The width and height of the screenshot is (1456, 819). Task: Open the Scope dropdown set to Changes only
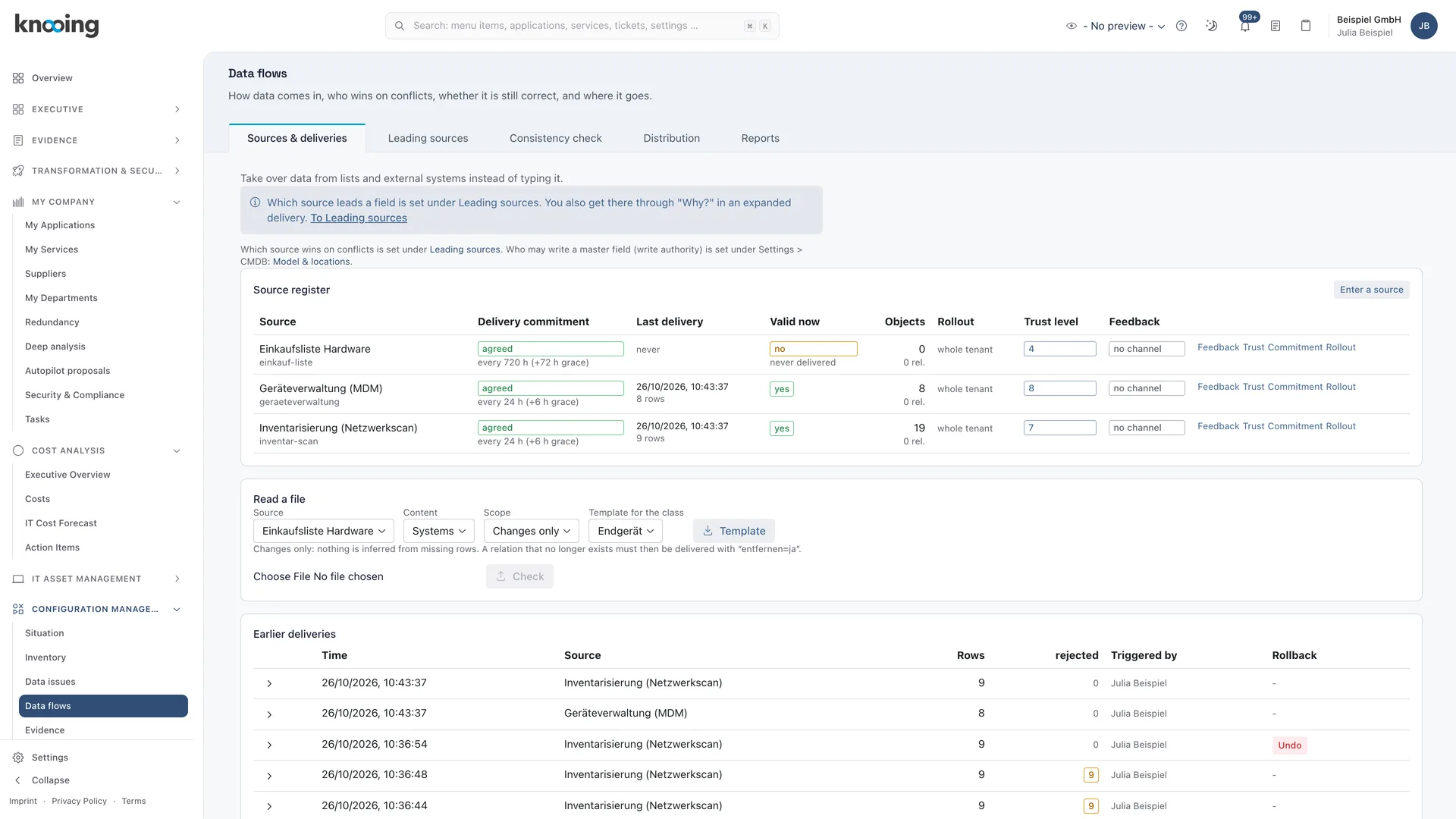[x=532, y=531]
